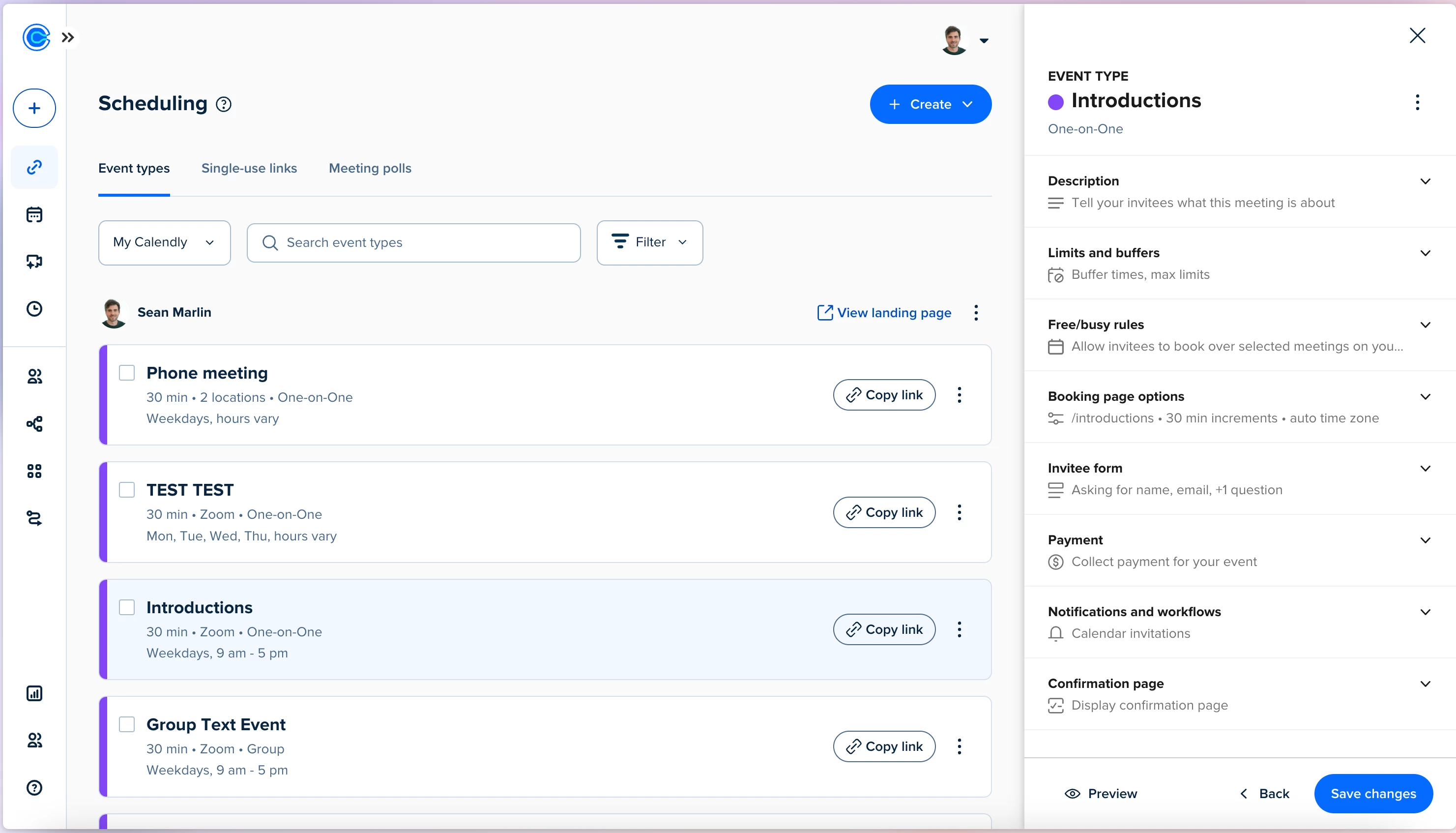This screenshot has height=833, width=1456.
Task: Tick the Introductions event checkbox
Action: (127, 607)
